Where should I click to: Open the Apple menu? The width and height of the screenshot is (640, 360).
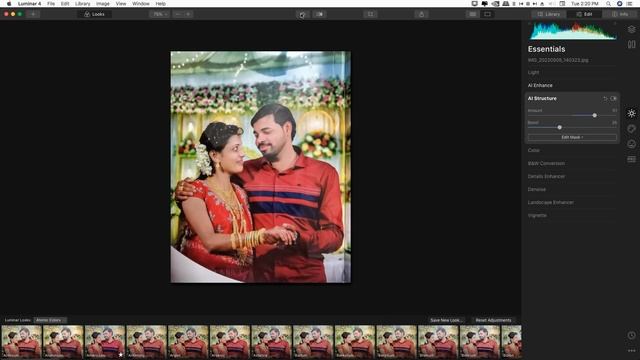tap(9, 4)
